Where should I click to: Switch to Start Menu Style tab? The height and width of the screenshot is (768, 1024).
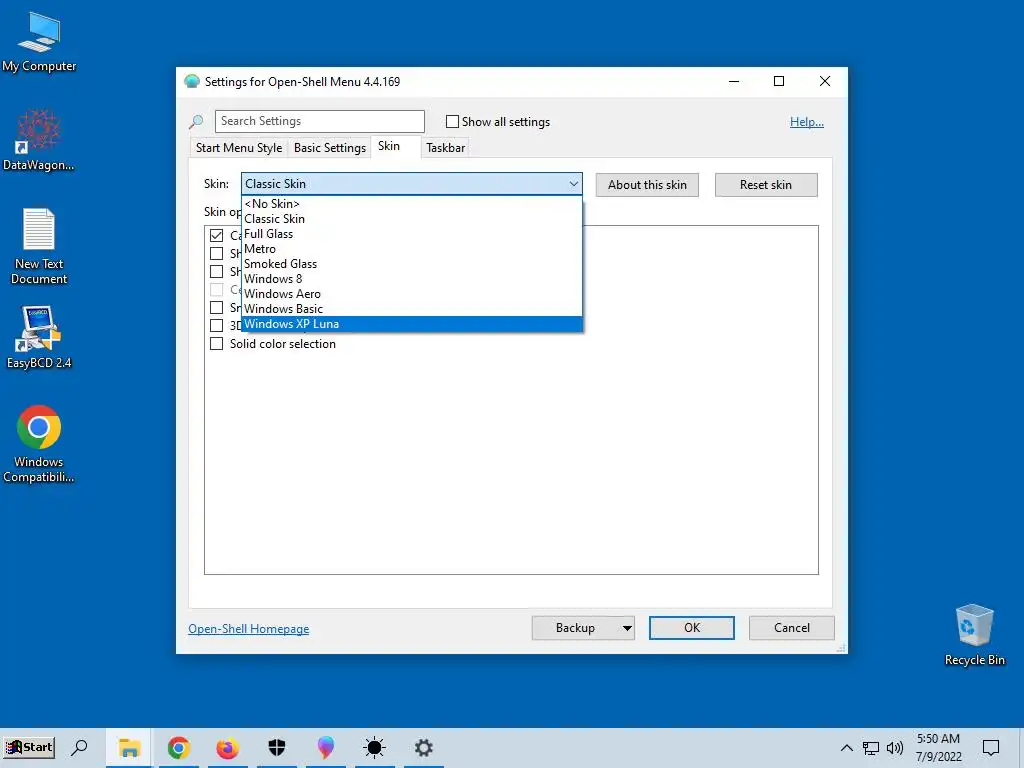coord(239,148)
